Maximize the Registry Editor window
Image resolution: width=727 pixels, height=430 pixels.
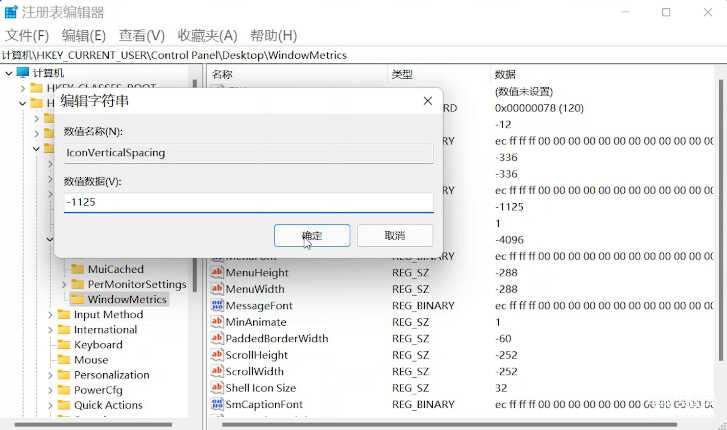[x=666, y=12]
